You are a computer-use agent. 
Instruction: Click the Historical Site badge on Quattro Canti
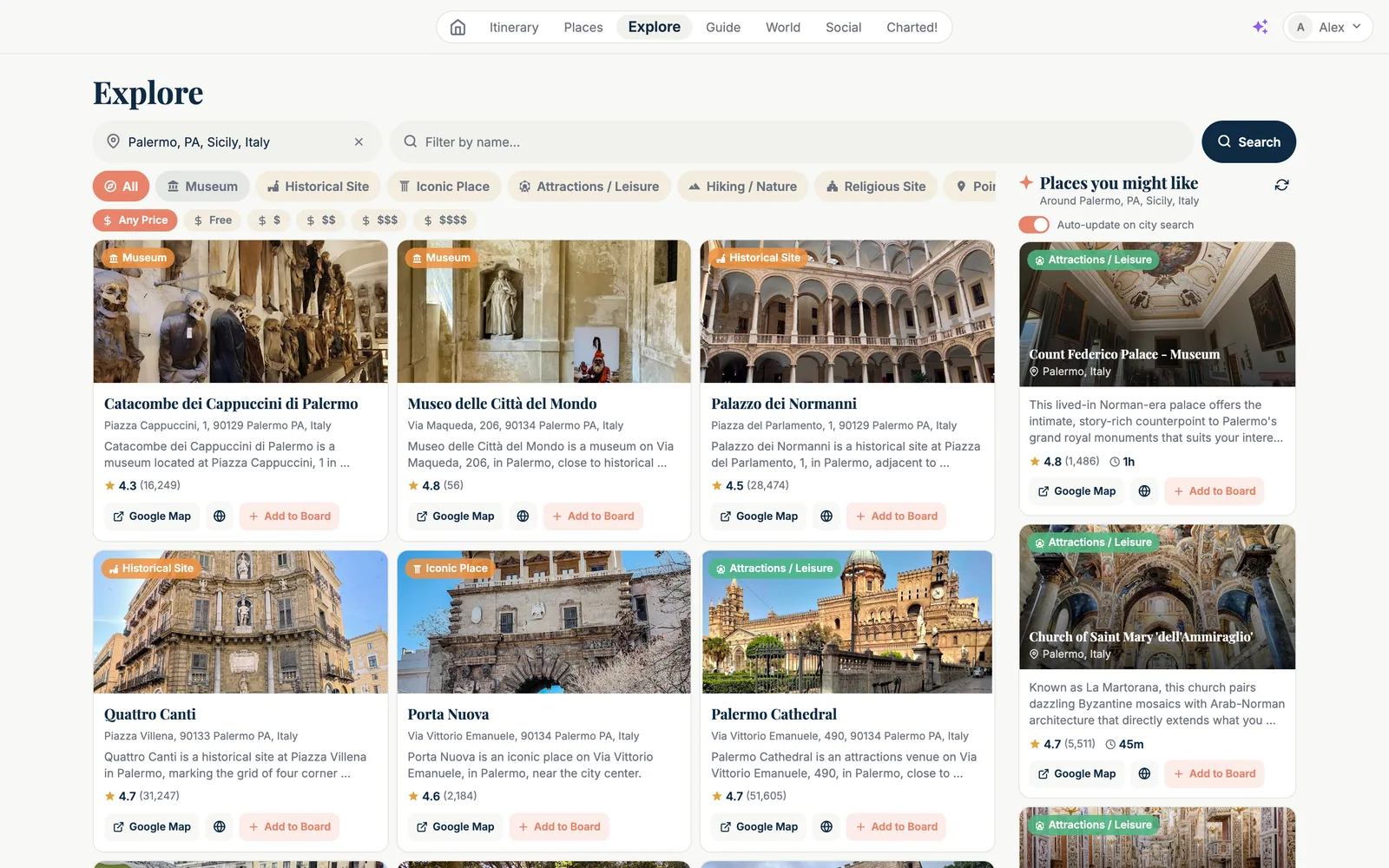(151, 569)
